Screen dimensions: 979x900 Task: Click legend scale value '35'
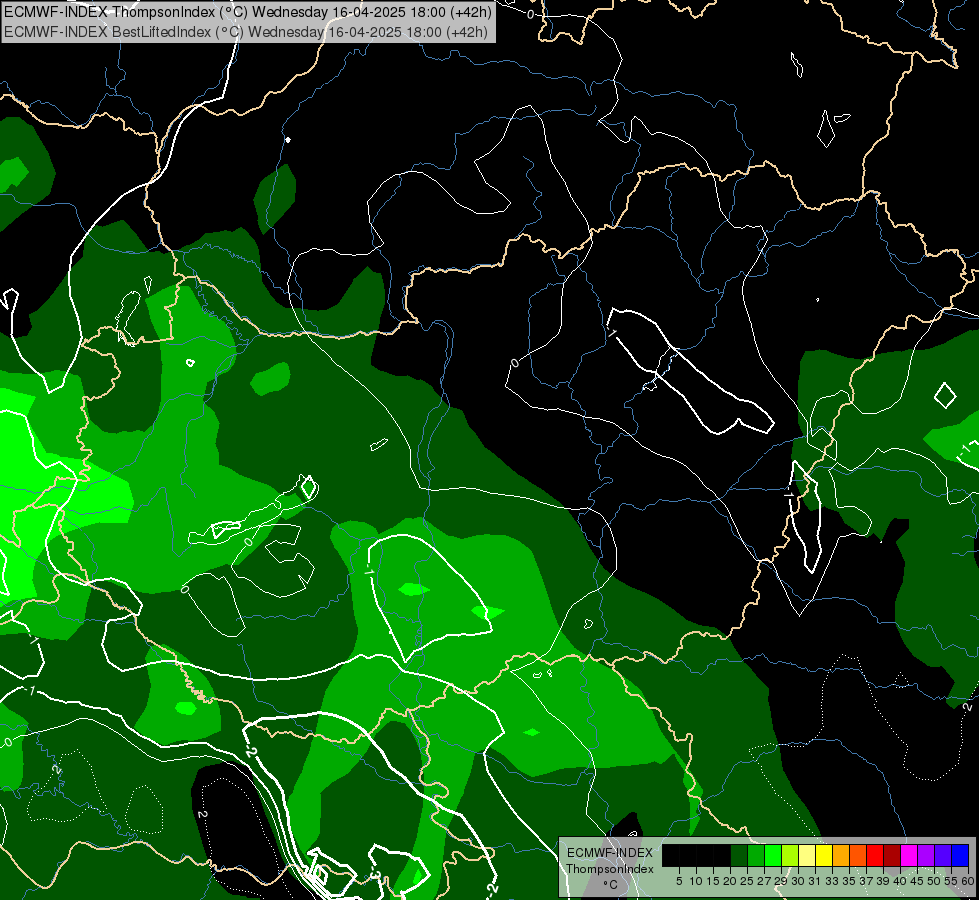click(849, 881)
